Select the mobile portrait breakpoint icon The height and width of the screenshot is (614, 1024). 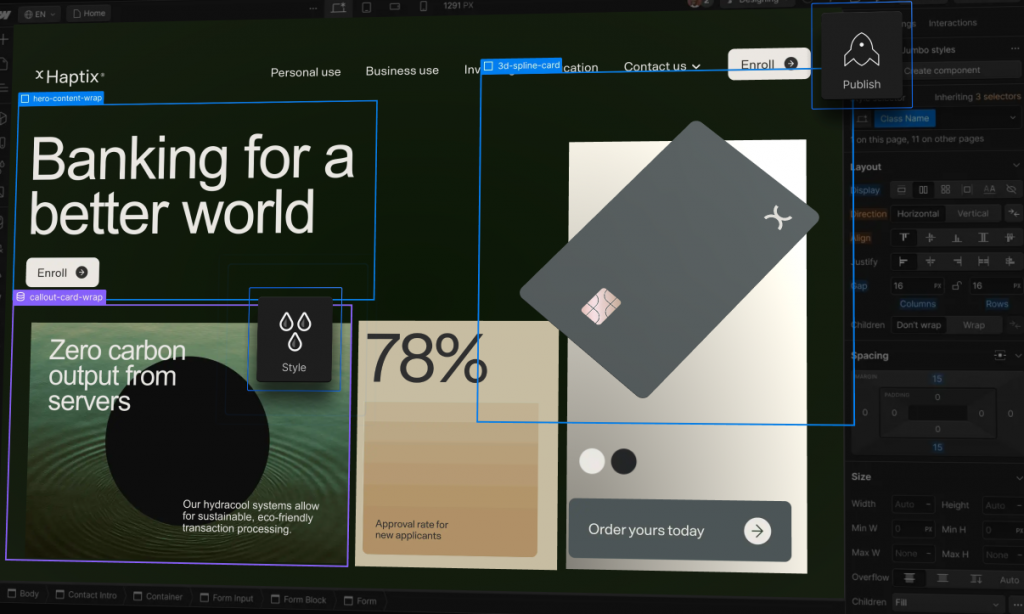[x=423, y=8]
